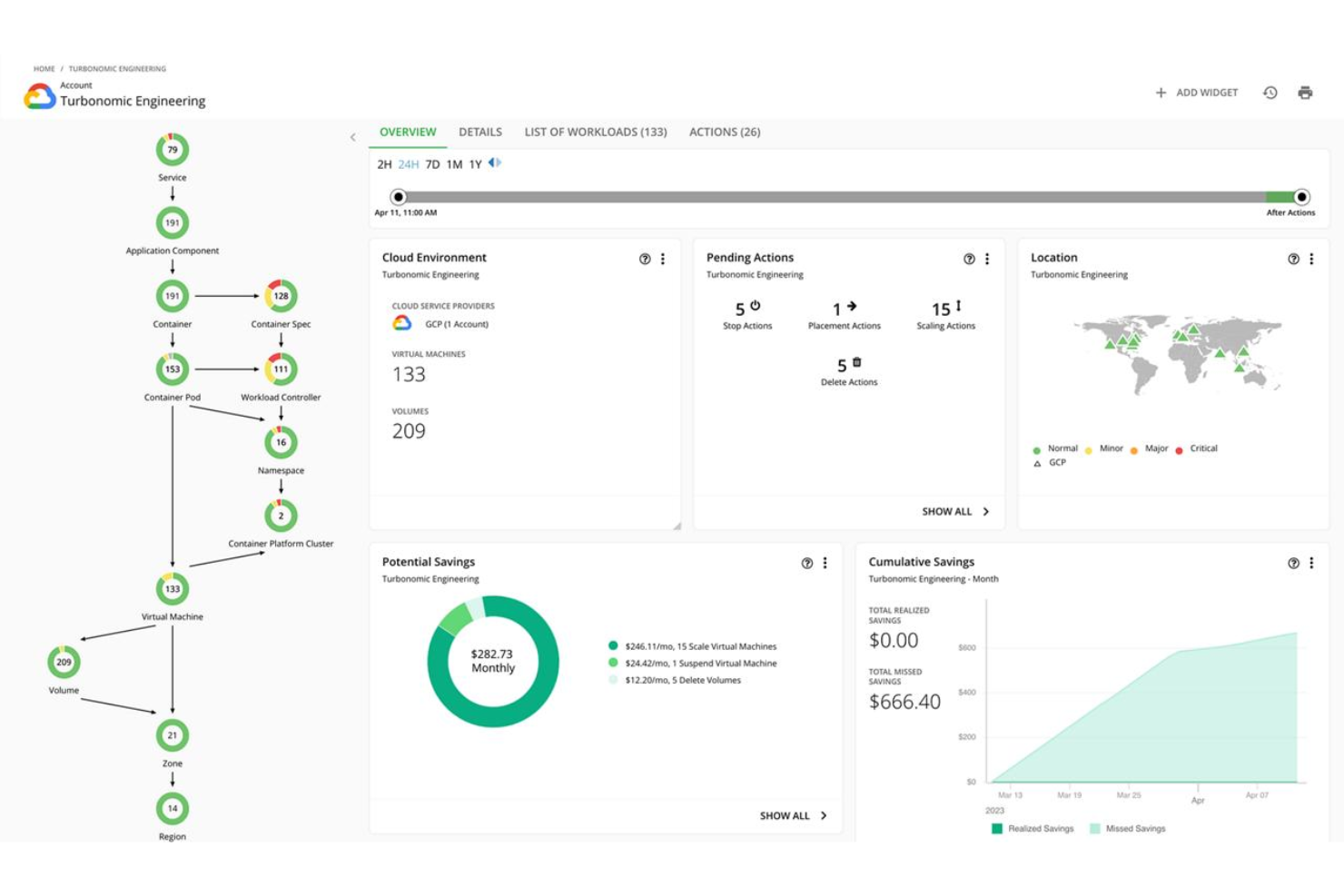Viewport: 1344px width, 896px height.
Task: Select the Zone node showing 21
Action: (x=173, y=735)
